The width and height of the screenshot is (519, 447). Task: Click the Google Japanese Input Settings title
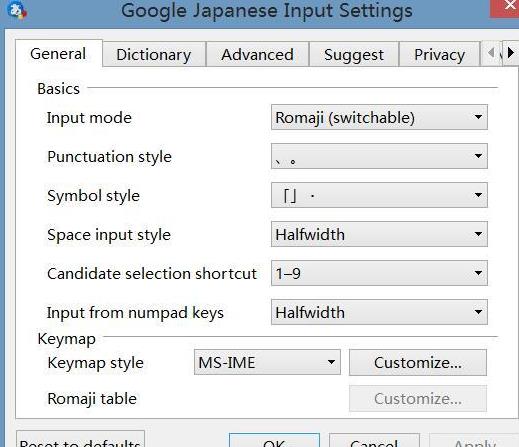tap(267, 11)
